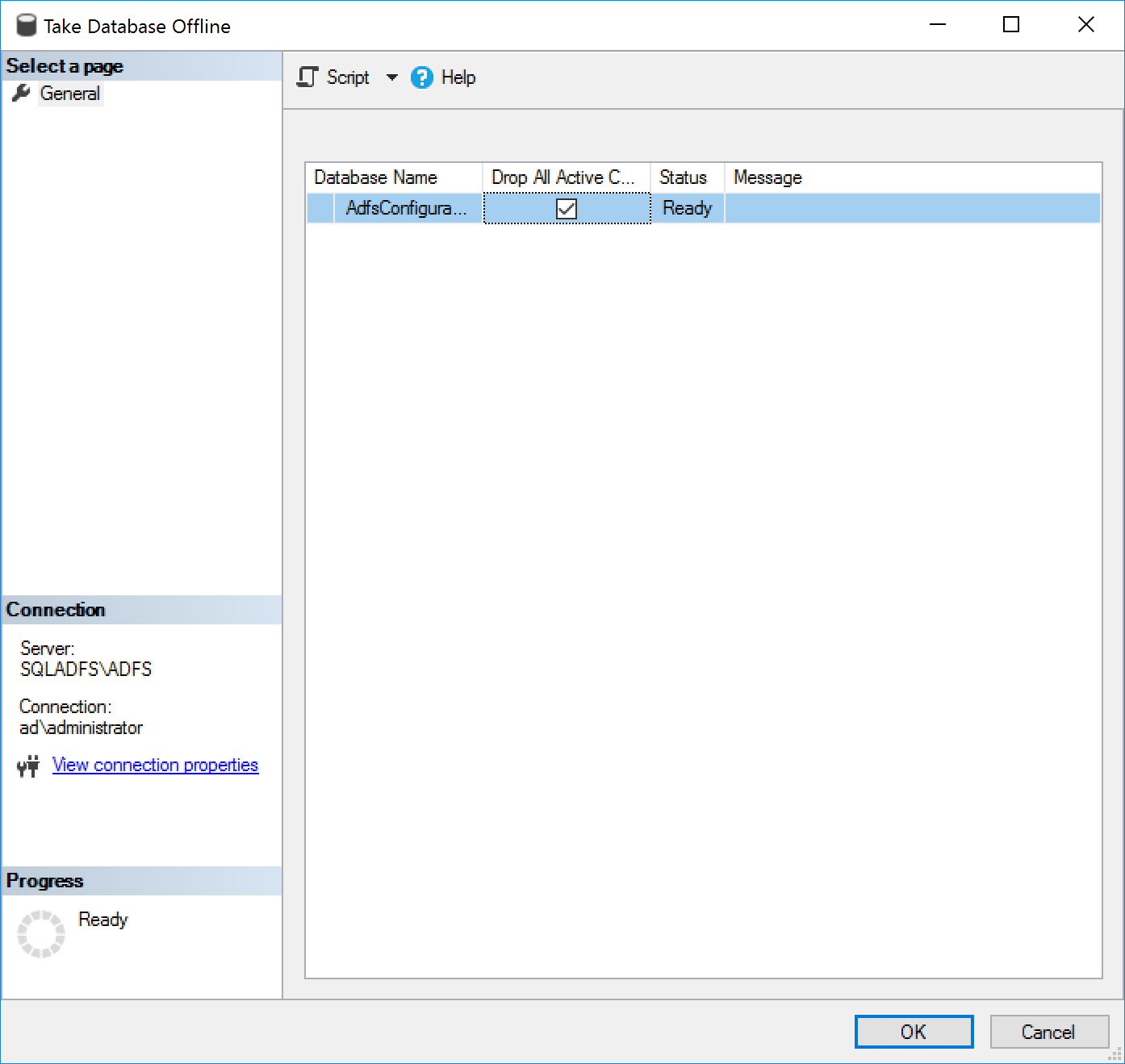This screenshot has height=1064, width=1125.
Task: Click the wrench icon beside General
Action: 22,94
